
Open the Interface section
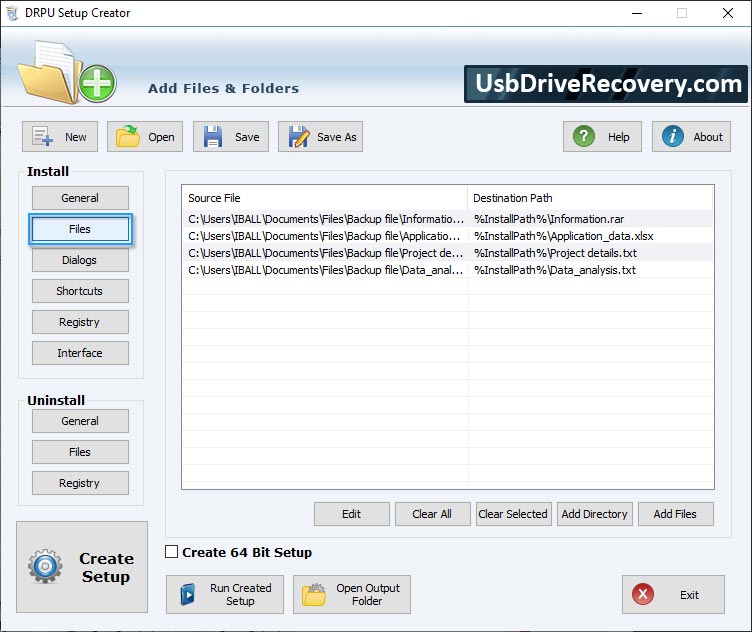click(x=80, y=353)
